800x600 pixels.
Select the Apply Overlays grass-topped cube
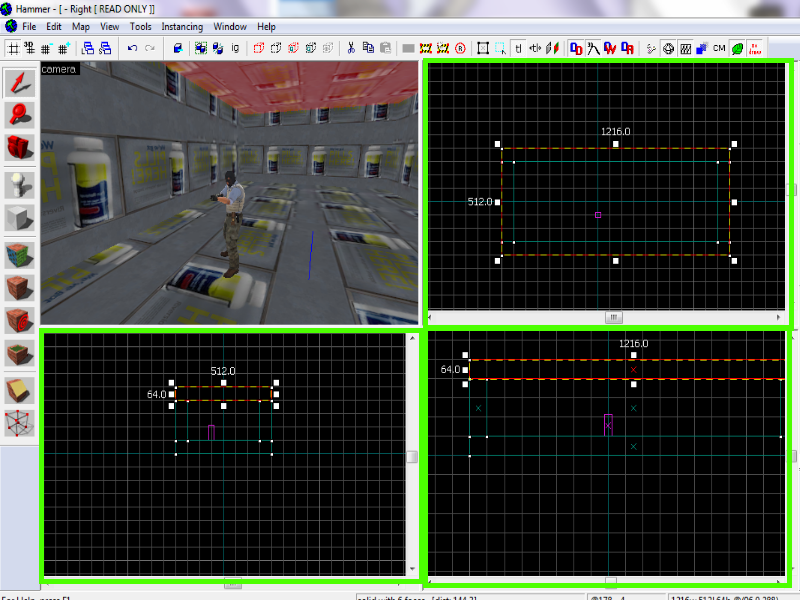[x=19, y=353]
